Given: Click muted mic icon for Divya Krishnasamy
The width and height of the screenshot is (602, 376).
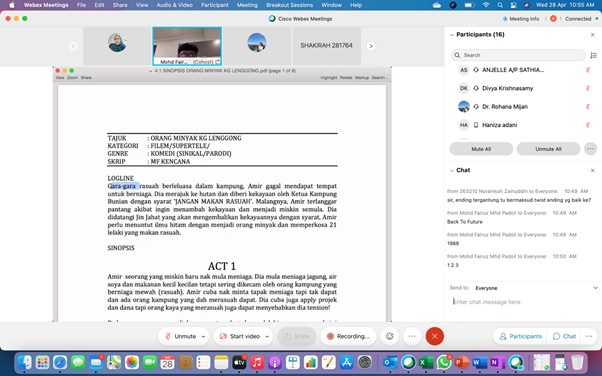Looking at the screenshot, I should 587,88.
